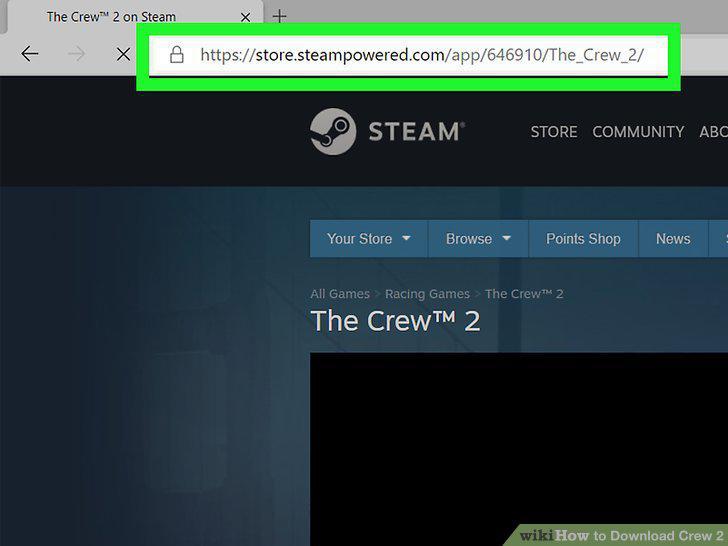
Task: Close the Crew 2 on Steam tab
Action: 246,18
